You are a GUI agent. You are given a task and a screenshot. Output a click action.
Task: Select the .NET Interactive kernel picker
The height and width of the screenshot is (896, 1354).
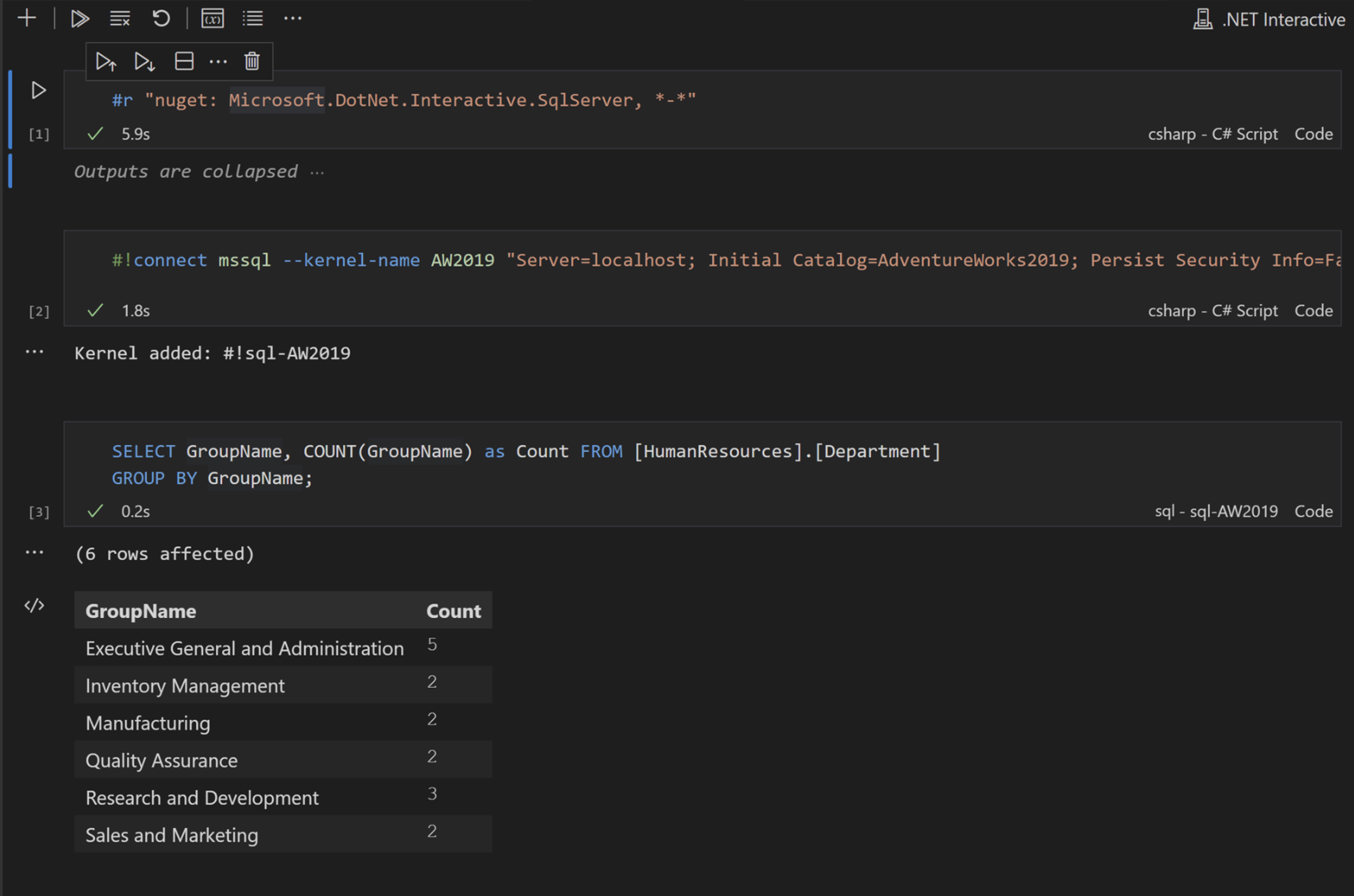click(1270, 19)
